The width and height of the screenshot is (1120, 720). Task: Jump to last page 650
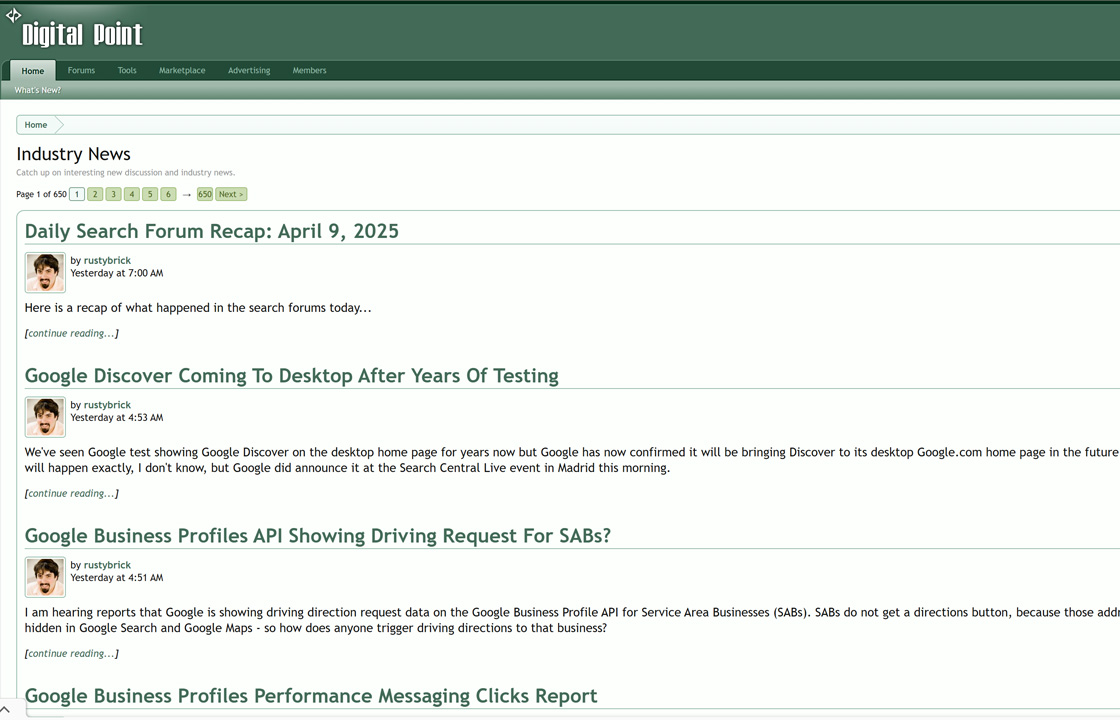tap(205, 194)
